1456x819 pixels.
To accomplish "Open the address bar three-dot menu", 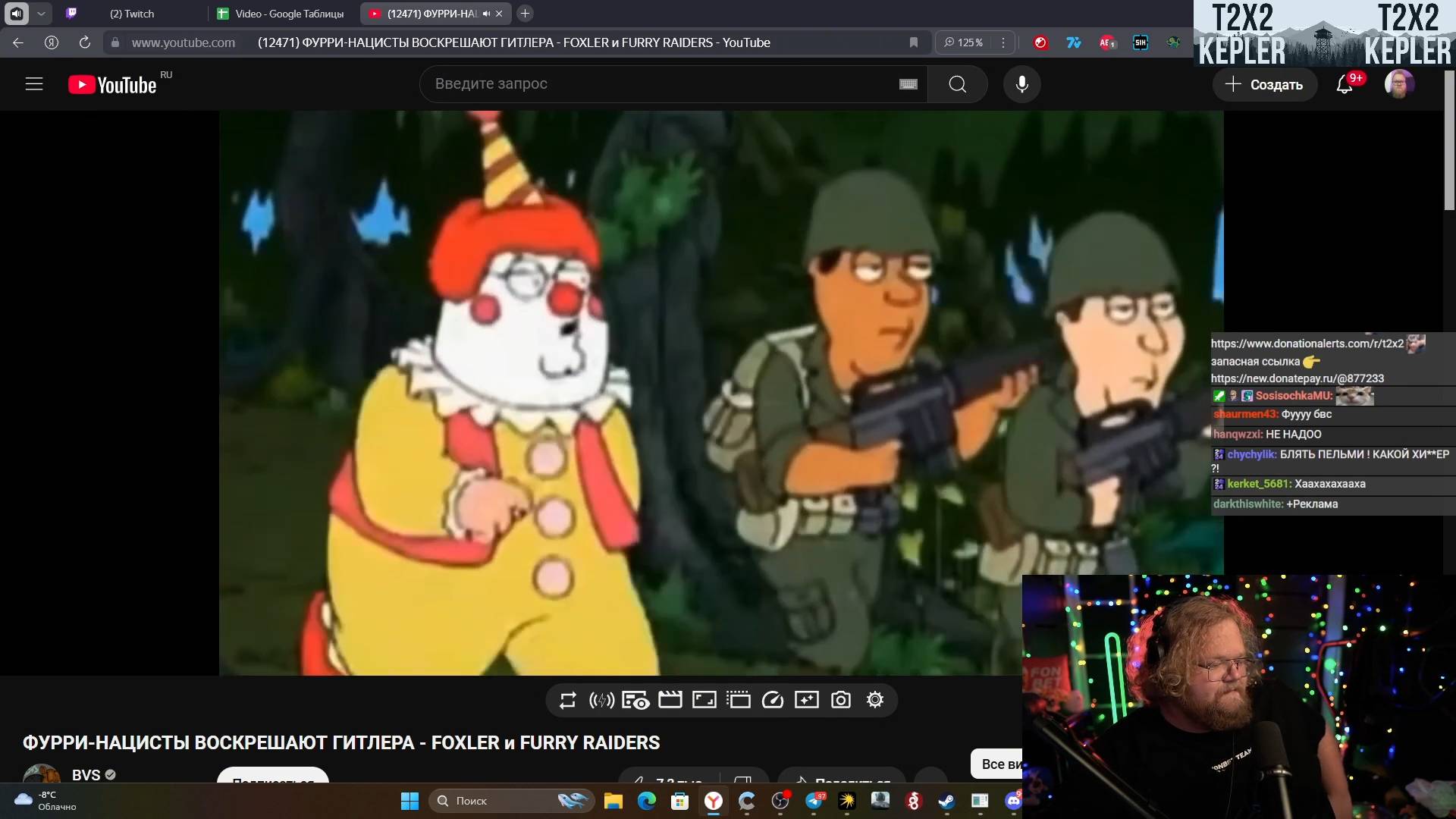I will click(1003, 43).
